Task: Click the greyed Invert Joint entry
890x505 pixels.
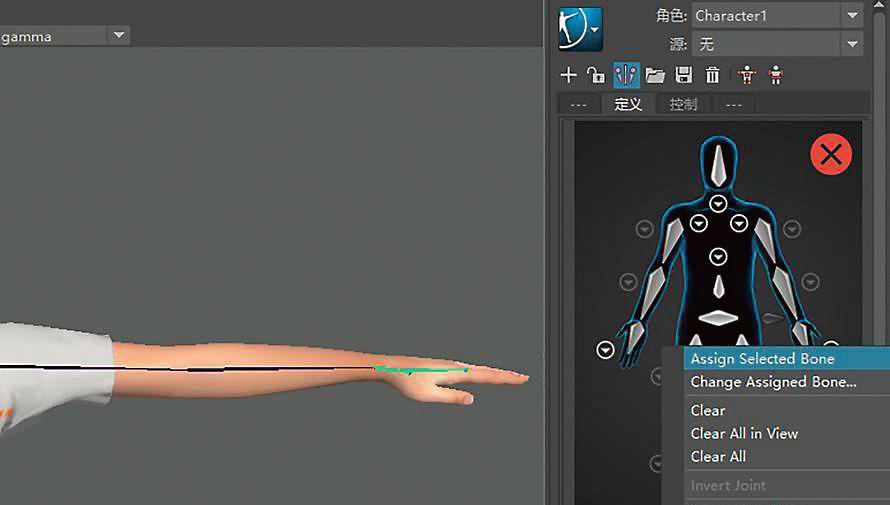Action: coord(787,486)
